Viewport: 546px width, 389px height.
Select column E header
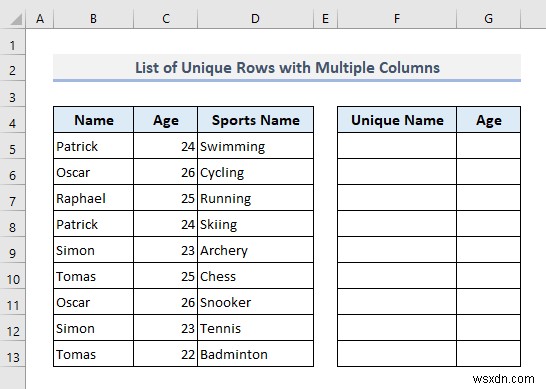point(325,18)
